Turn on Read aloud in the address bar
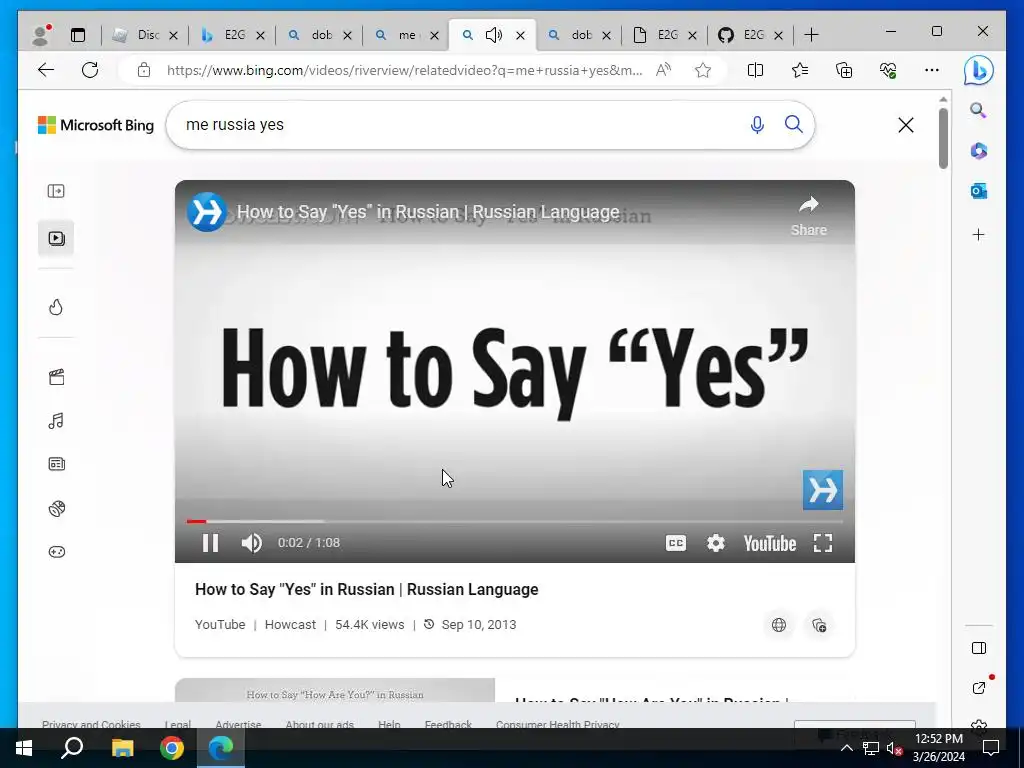The image size is (1024, 768). 664,70
